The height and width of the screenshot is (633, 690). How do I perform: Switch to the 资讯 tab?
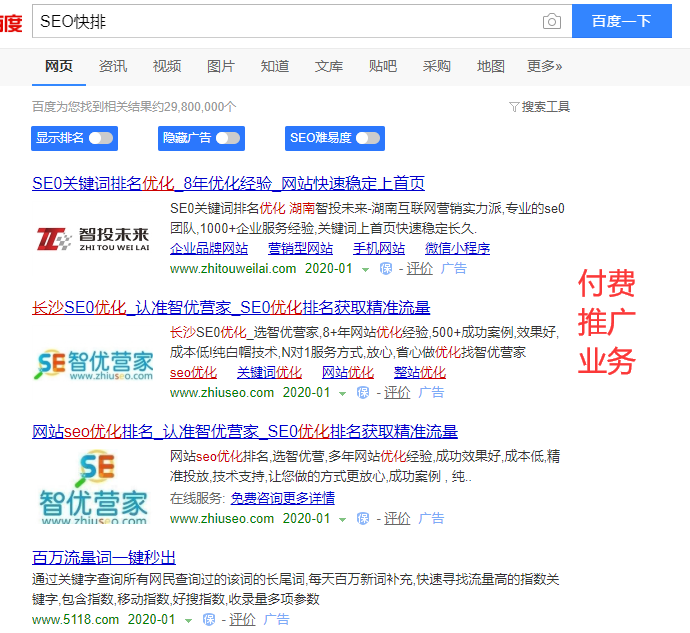113,66
